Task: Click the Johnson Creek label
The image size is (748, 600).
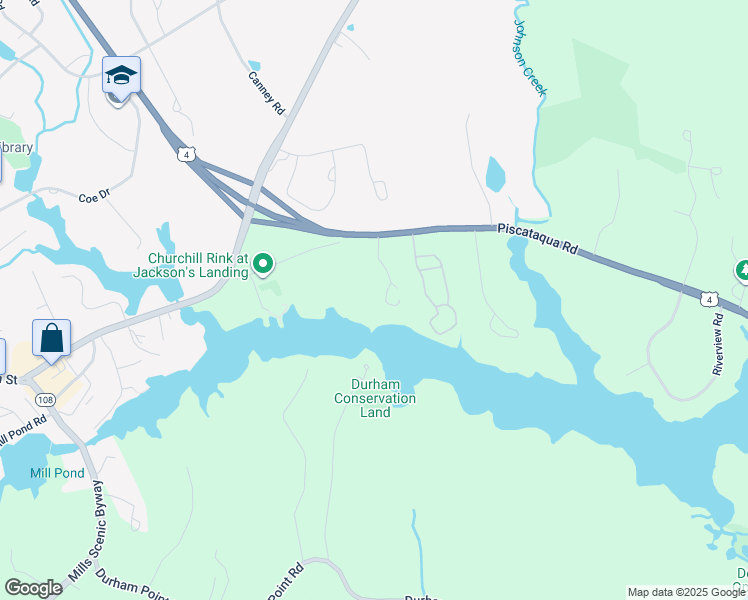Action: point(530,58)
